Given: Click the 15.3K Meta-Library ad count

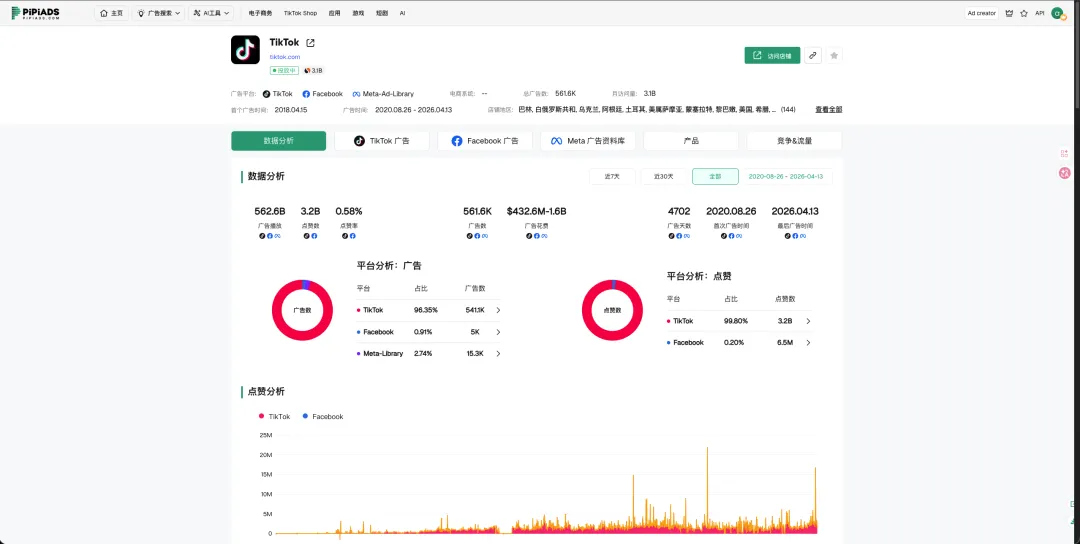Looking at the screenshot, I should pyautogui.click(x=475, y=353).
